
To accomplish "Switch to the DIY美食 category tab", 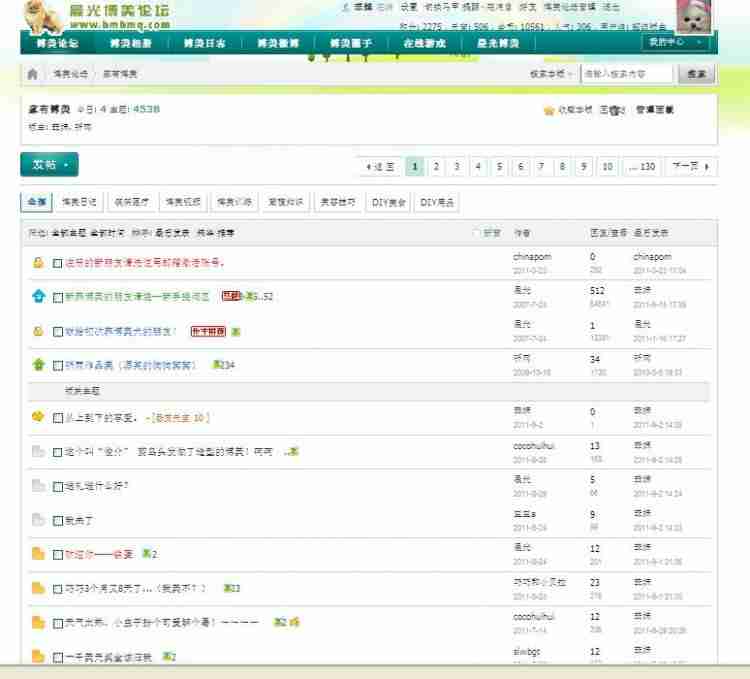I will pos(389,202).
